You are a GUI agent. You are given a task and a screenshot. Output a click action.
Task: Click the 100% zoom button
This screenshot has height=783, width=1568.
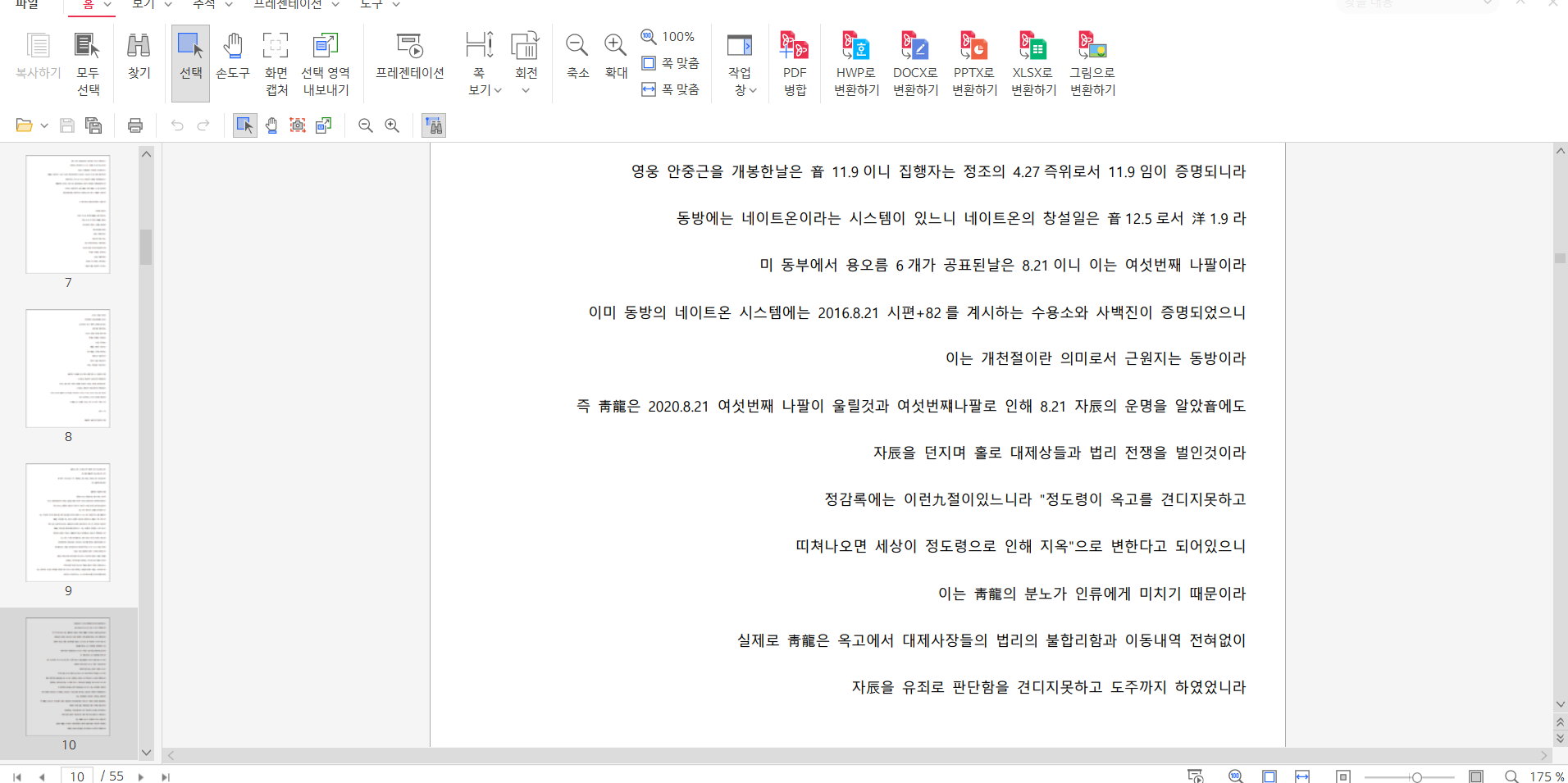pos(668,37)
